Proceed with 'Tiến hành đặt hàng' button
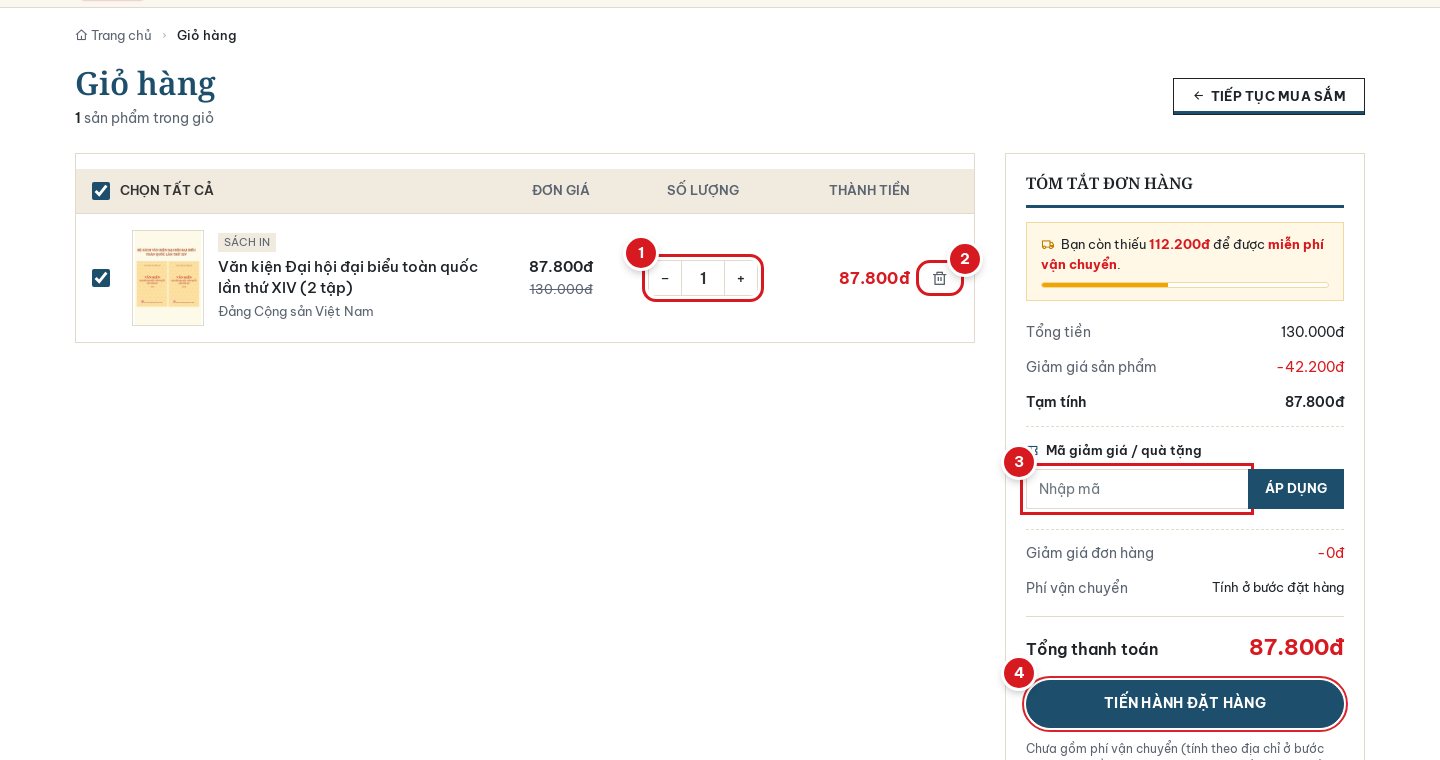1440x760 pixels. [1185, 703]
